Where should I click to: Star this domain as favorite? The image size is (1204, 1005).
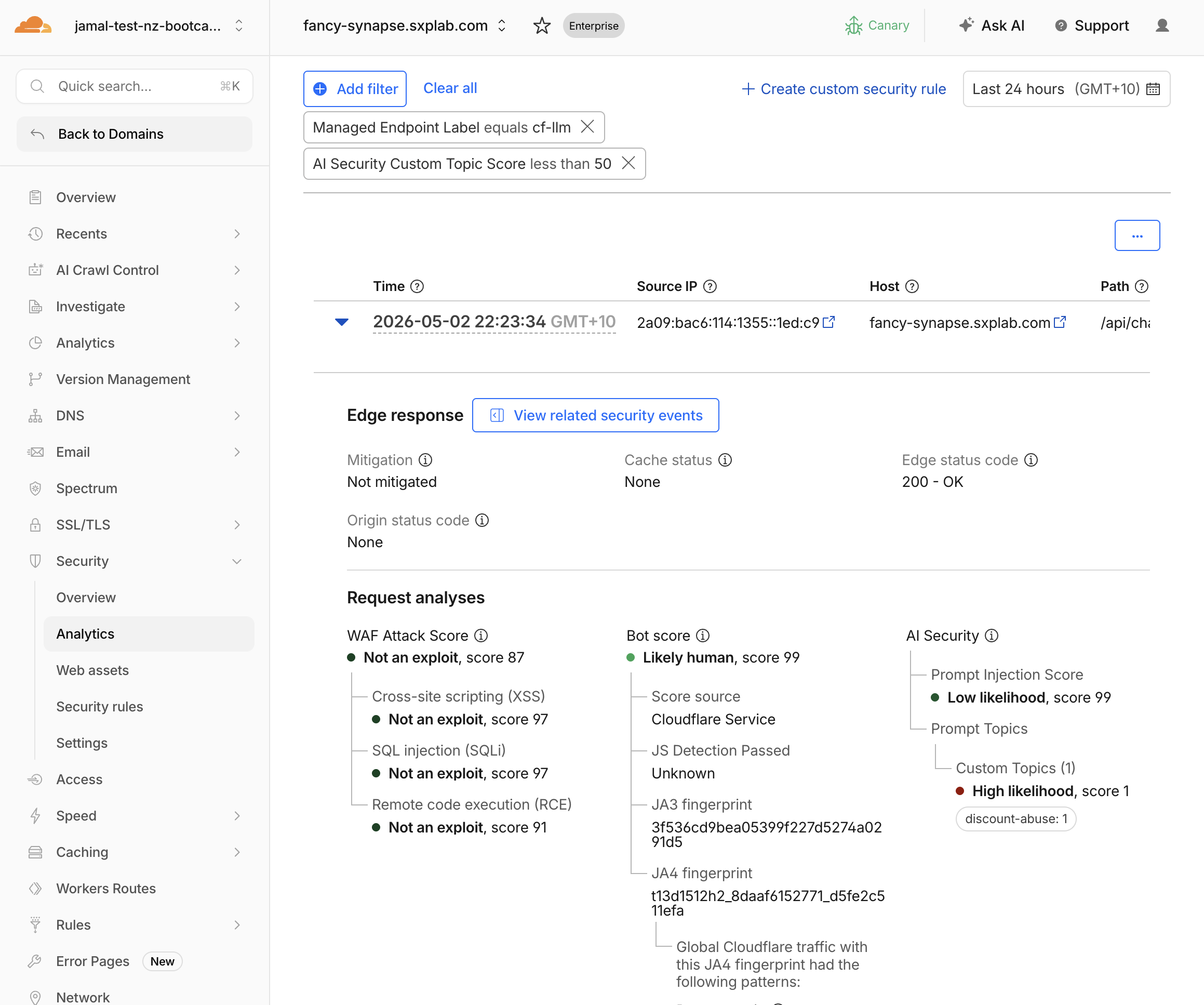pyautogui.click(x=541, y=26)
